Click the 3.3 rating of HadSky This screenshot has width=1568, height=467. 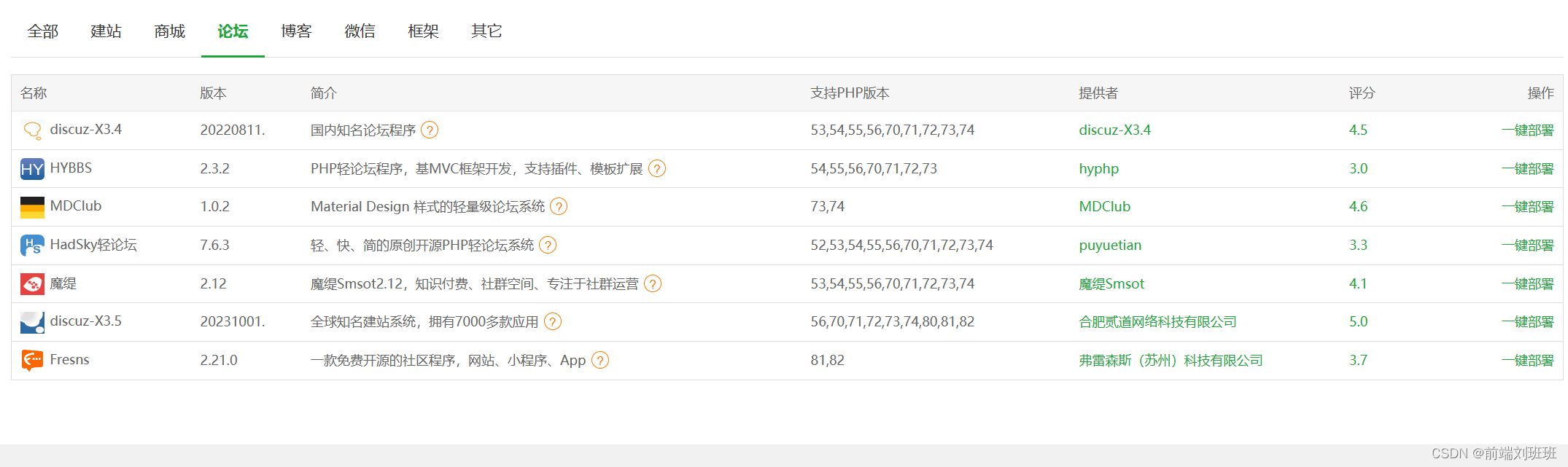click(x=1358, y=246)
